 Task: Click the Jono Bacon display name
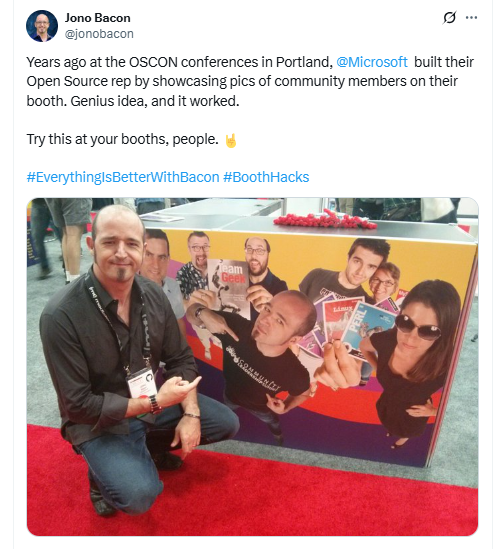97,18
